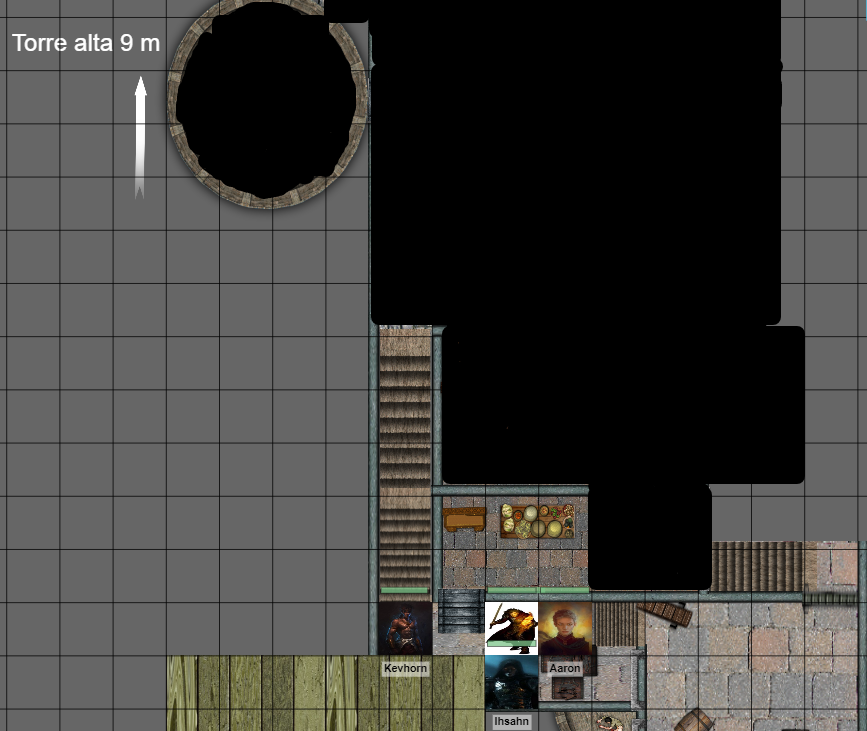Select the fiery armored warrior token
This screenshot has width=867, height=731.
[x=510, y=622]
